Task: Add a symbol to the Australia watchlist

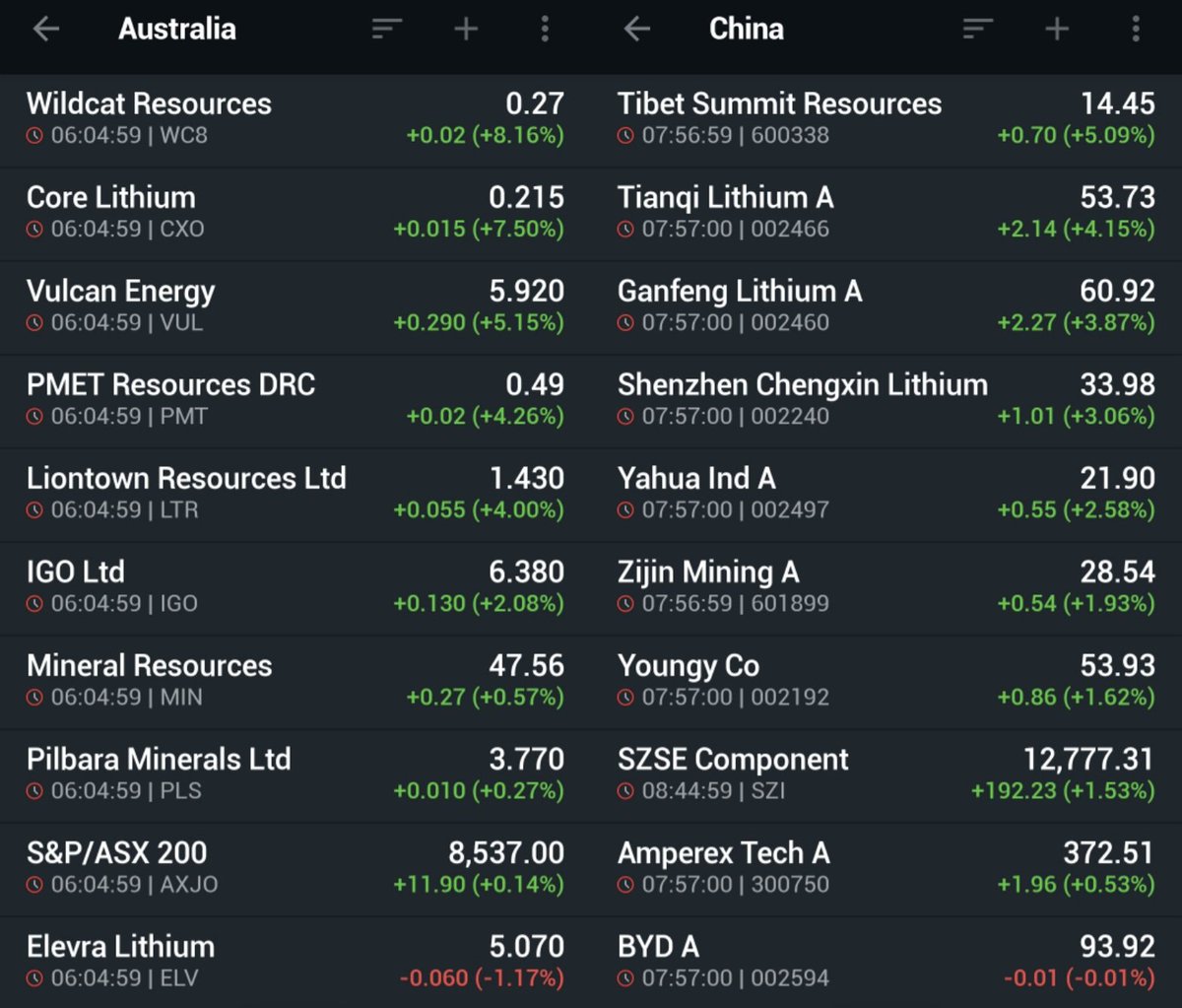Action: click(466, 29)
